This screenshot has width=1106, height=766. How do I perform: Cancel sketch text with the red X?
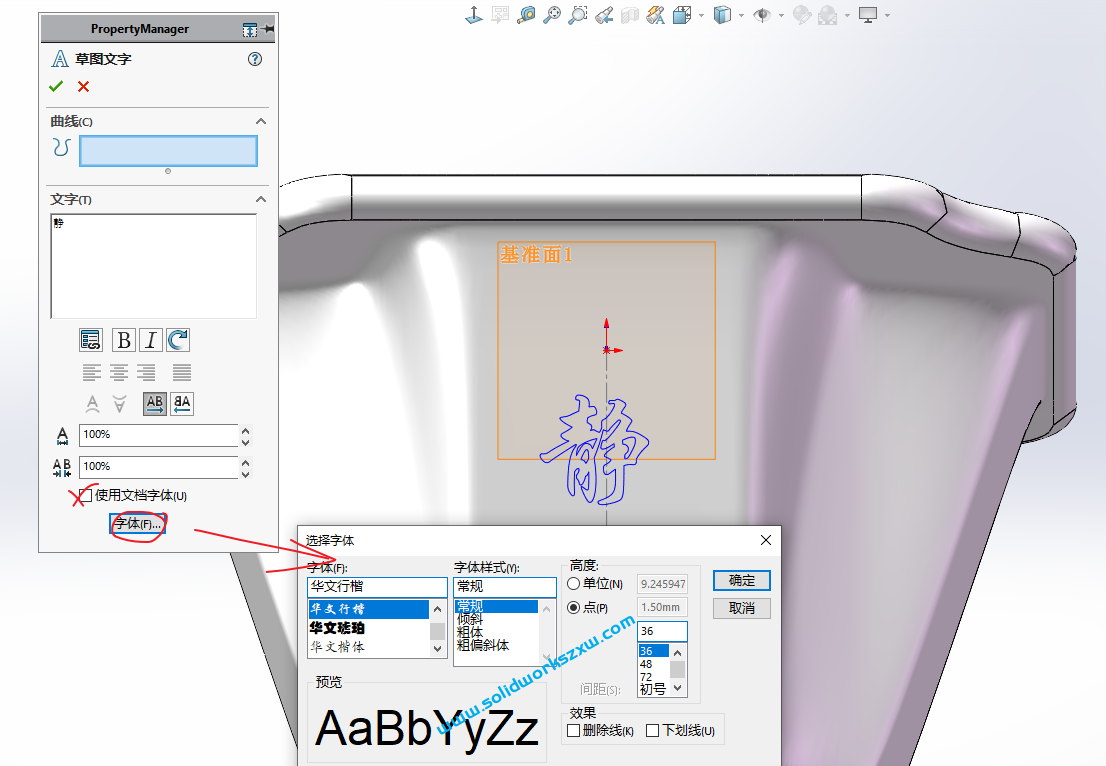pos(83,86)
